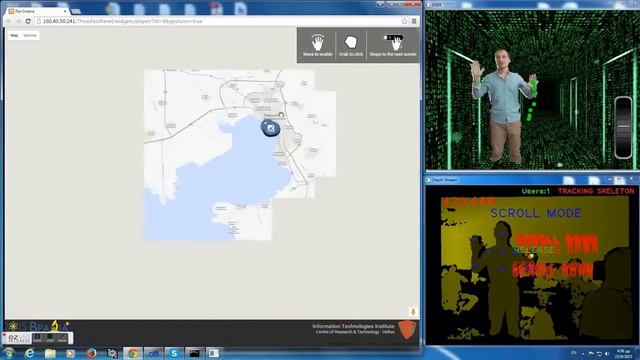This screenshot has height=360, width=640.
Task: Go forward in the Chrome browser
Action: 18,21
